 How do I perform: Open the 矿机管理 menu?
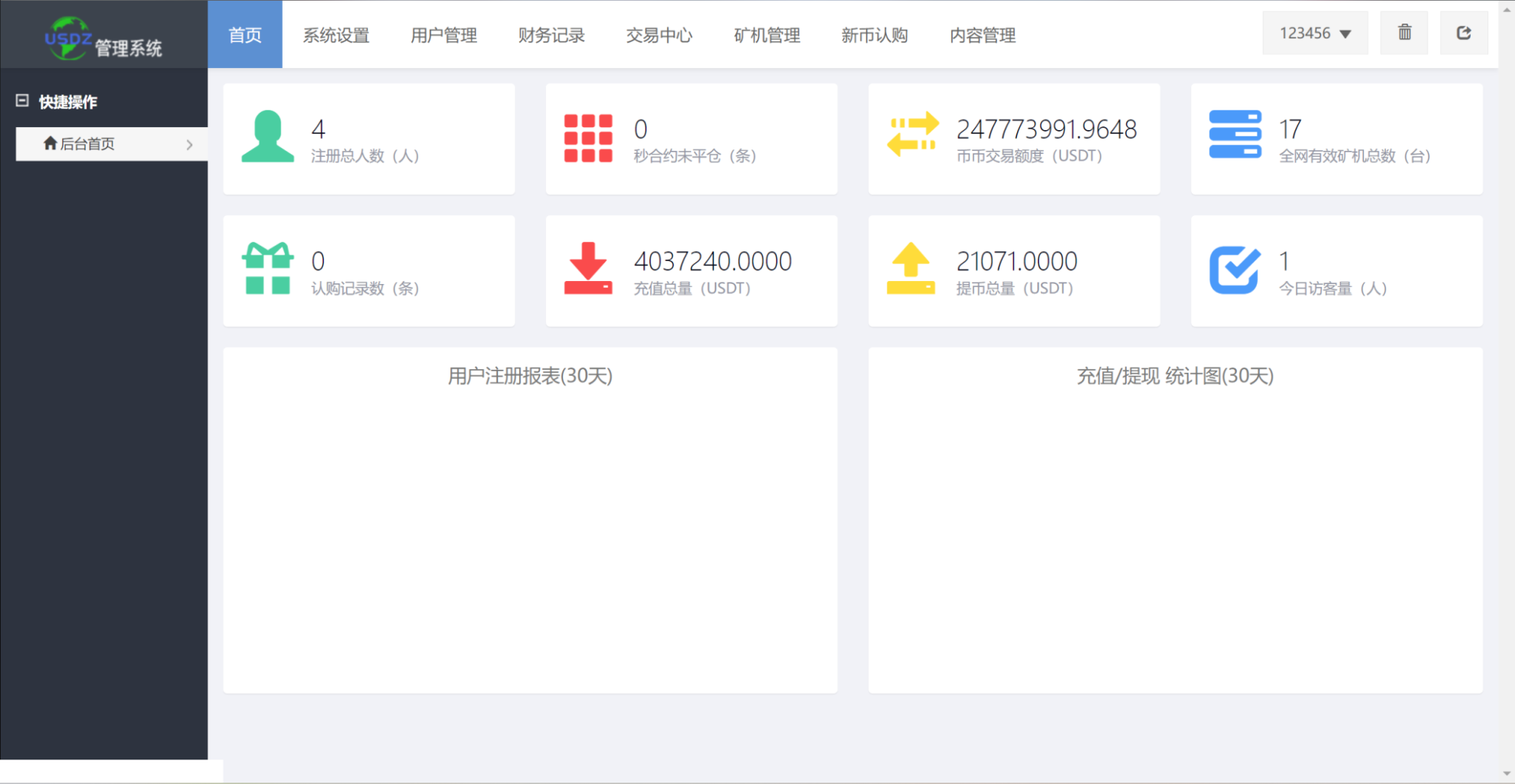767,34
